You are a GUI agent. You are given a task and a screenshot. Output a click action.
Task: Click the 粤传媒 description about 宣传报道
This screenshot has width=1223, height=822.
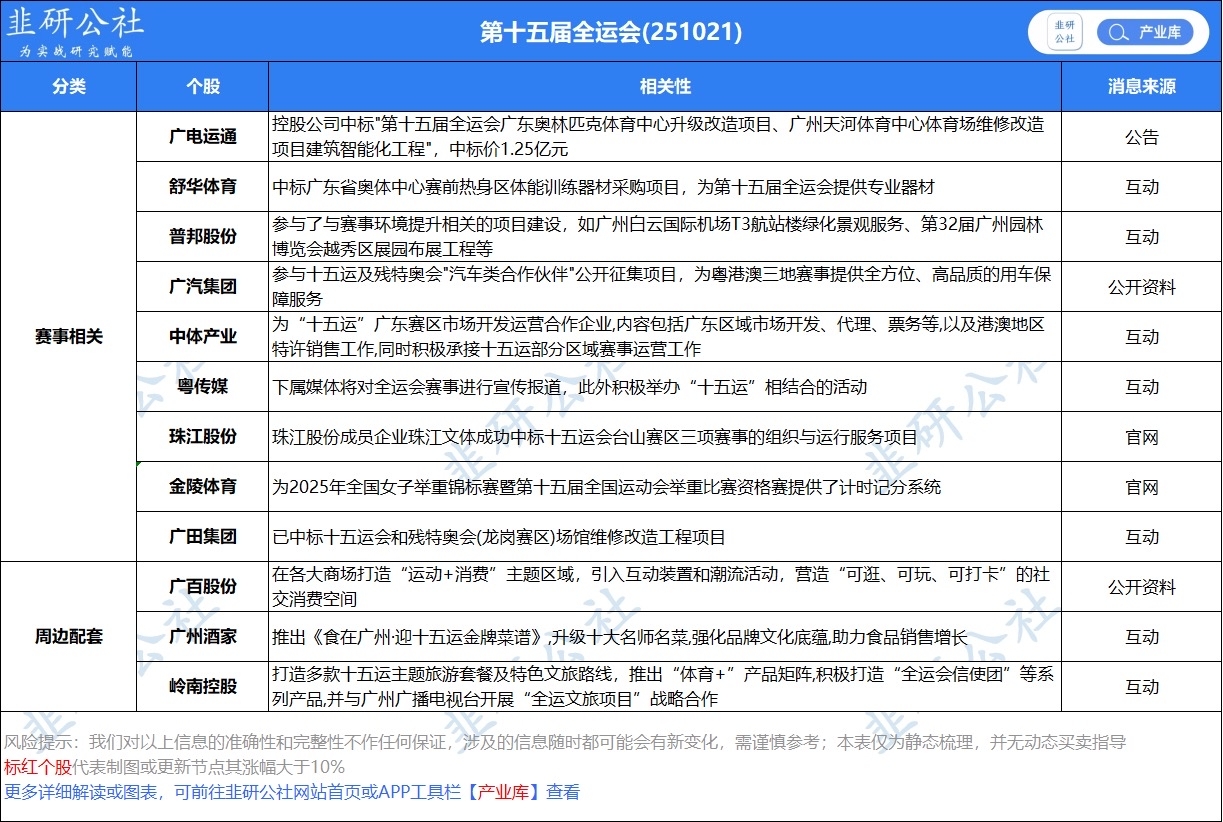(665, 387)
